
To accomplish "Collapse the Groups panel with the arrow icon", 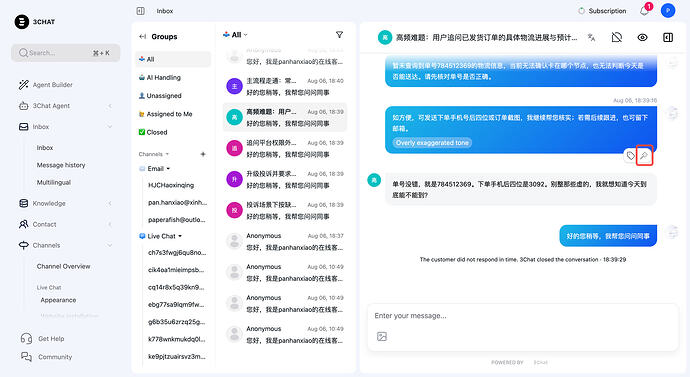I will pyautogui.click(x=142, y=37).
